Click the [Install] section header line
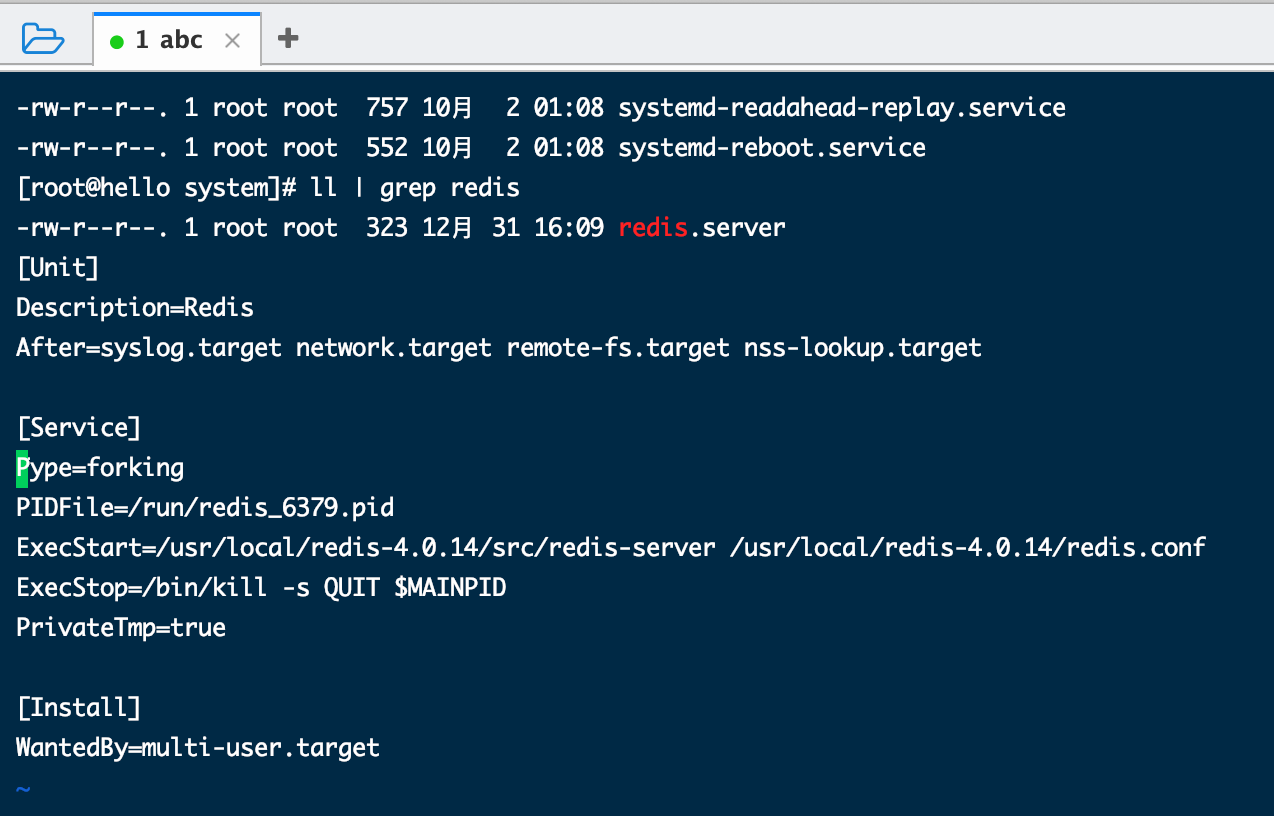The width and height of the screenshot is (1274, 816). pyautogui.click(x=78, y=708)
